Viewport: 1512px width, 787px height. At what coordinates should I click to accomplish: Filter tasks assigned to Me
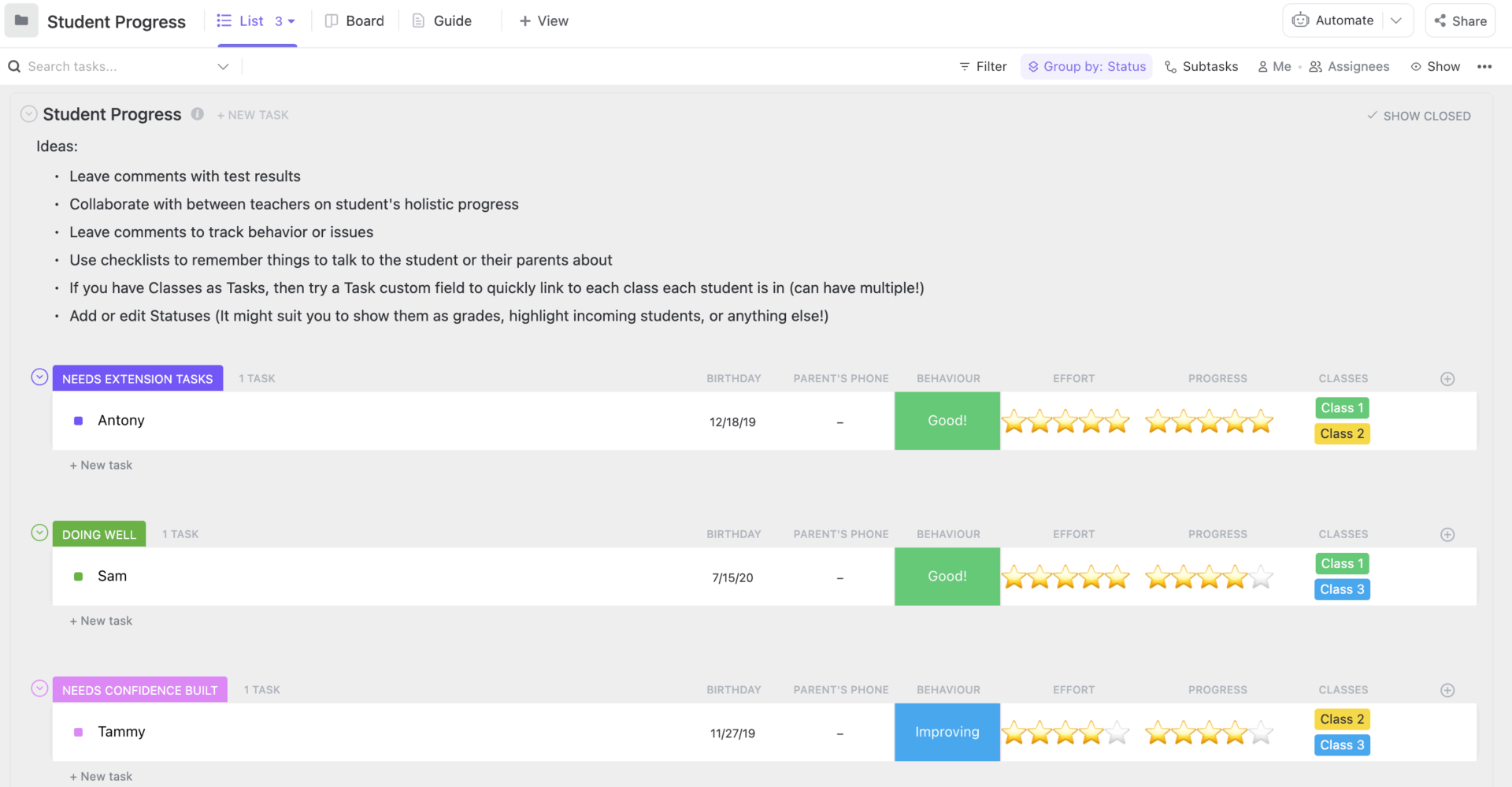1274,66
